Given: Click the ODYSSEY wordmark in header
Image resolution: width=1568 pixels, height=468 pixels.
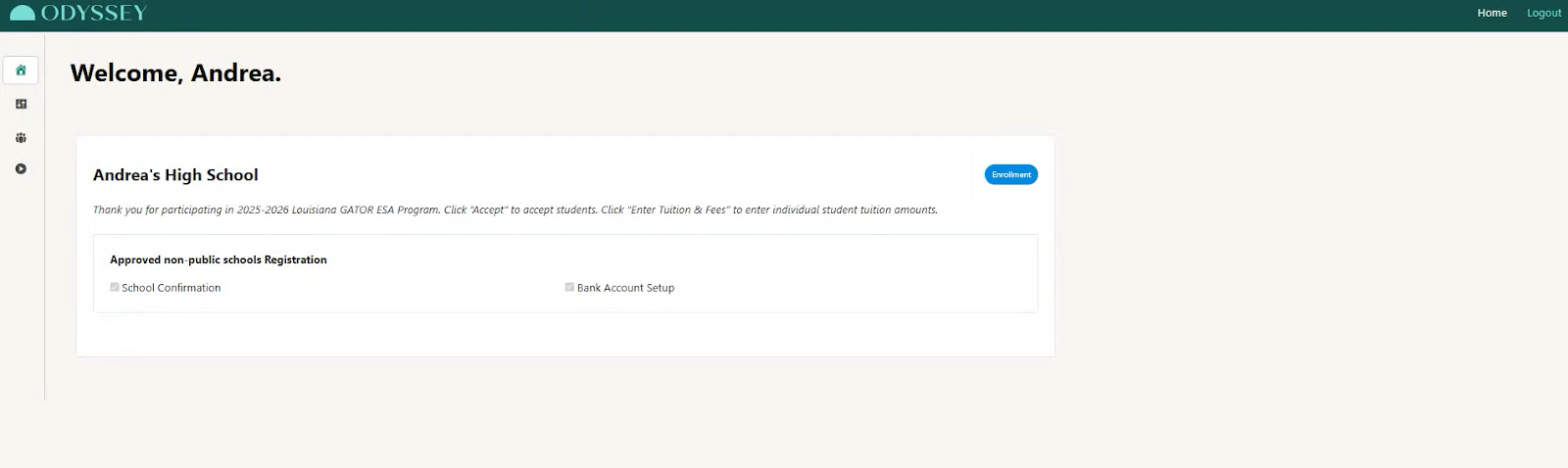Looking at the screenshot, I should coord(94,13).
